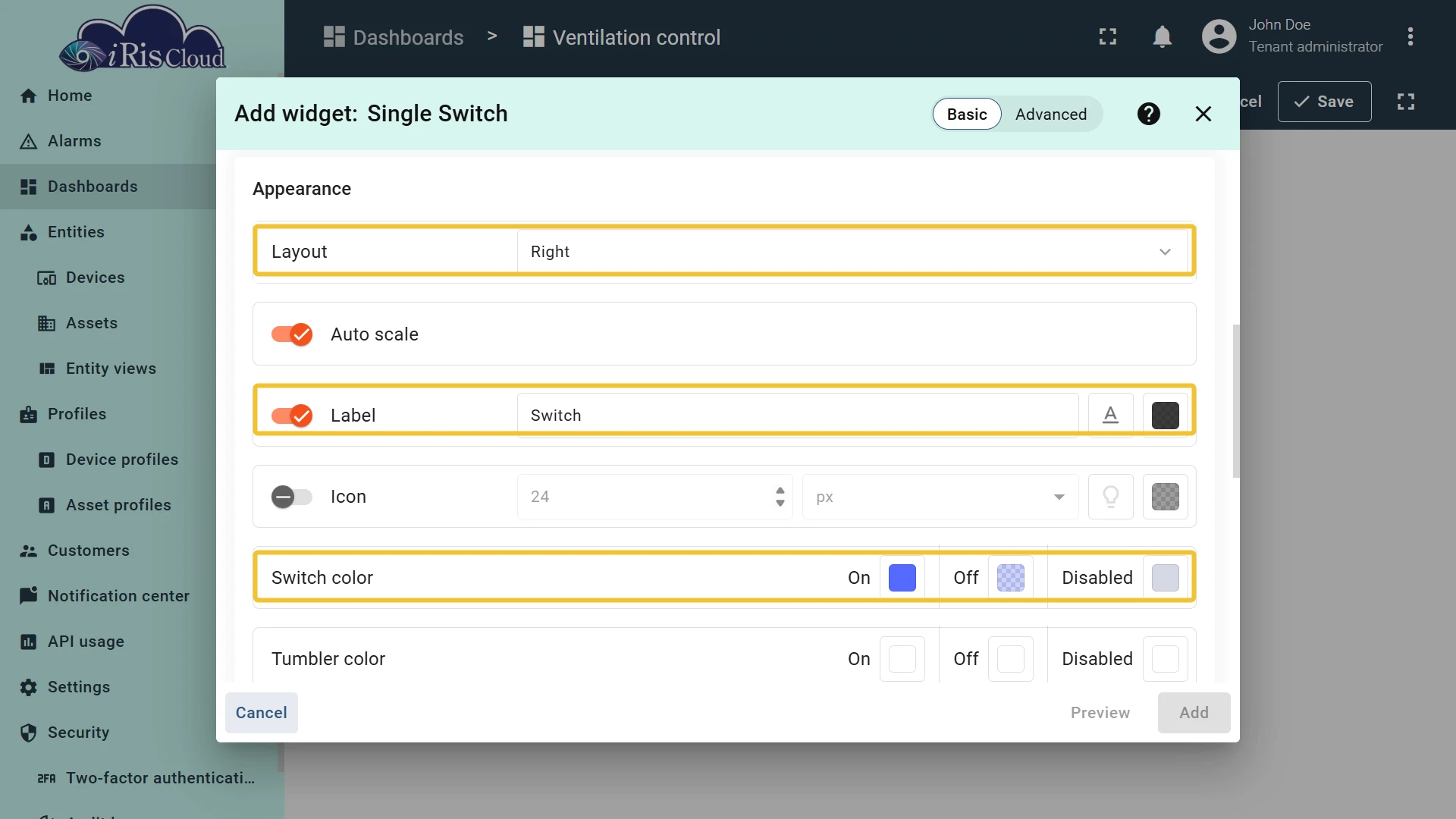Turn off the Label toggle
Screen dimensions: 1456x819
pos(292,416)
